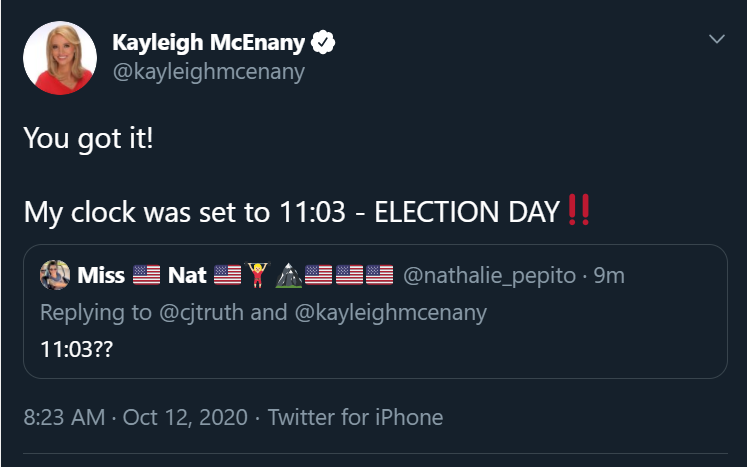The height and width of the screenshot is (467, 747).
Task: Open the @cjtruth mention in reply line
Action: [x=201, y=313]
